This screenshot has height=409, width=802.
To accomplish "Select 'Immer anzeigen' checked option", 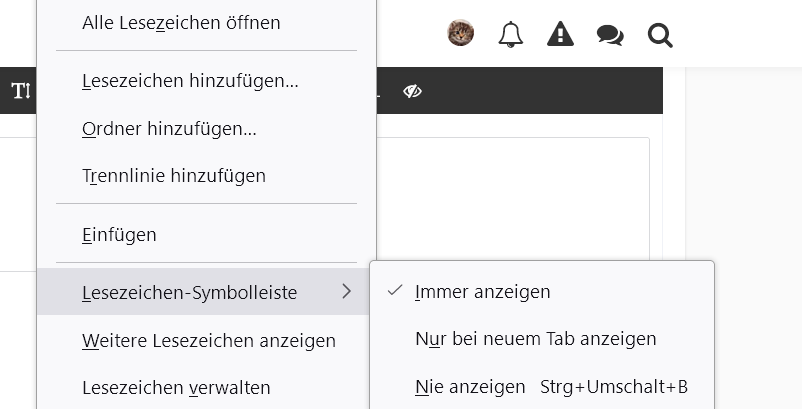I will tap(482, 292).
